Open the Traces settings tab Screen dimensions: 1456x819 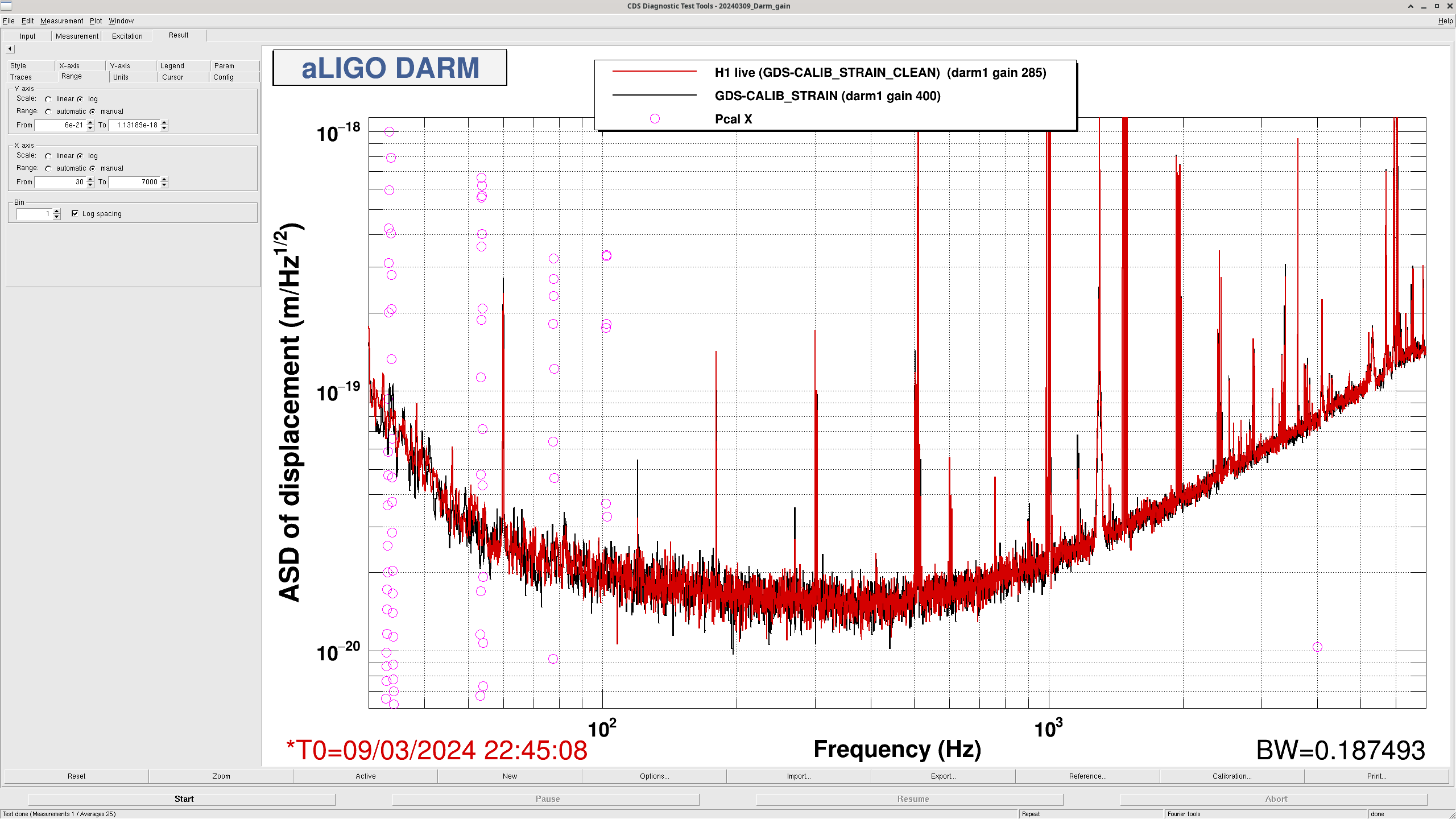click(x=21, y=77)
